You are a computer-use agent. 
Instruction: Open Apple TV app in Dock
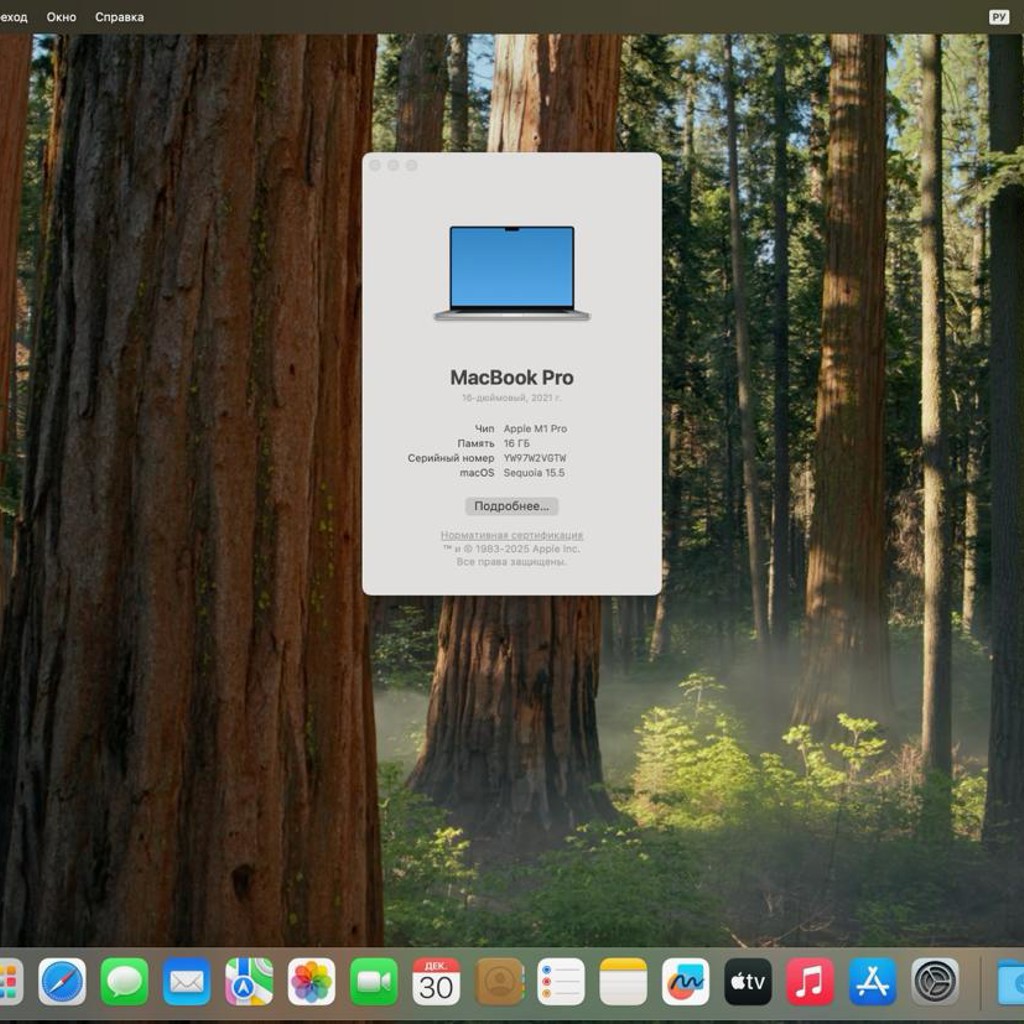pos(748,982)
